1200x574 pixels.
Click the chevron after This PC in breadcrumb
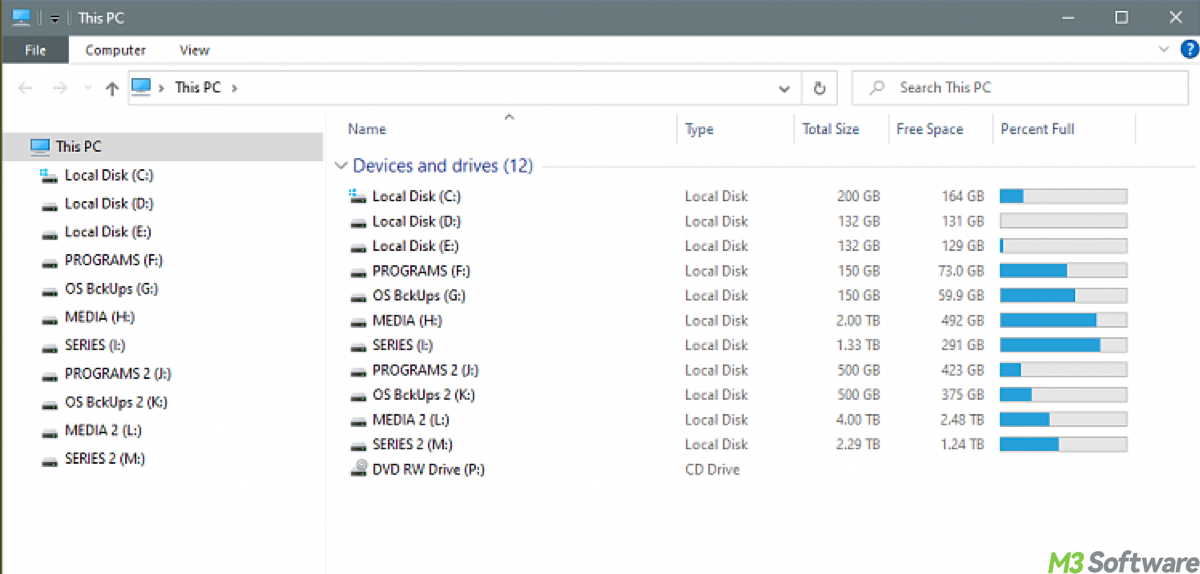[234, 88]
